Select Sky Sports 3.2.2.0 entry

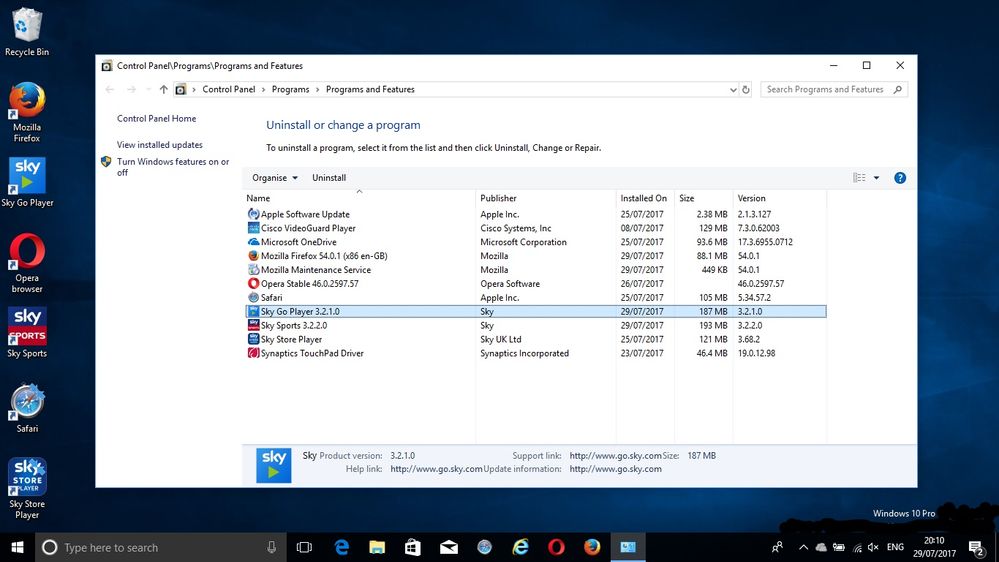tap(536, 326)
